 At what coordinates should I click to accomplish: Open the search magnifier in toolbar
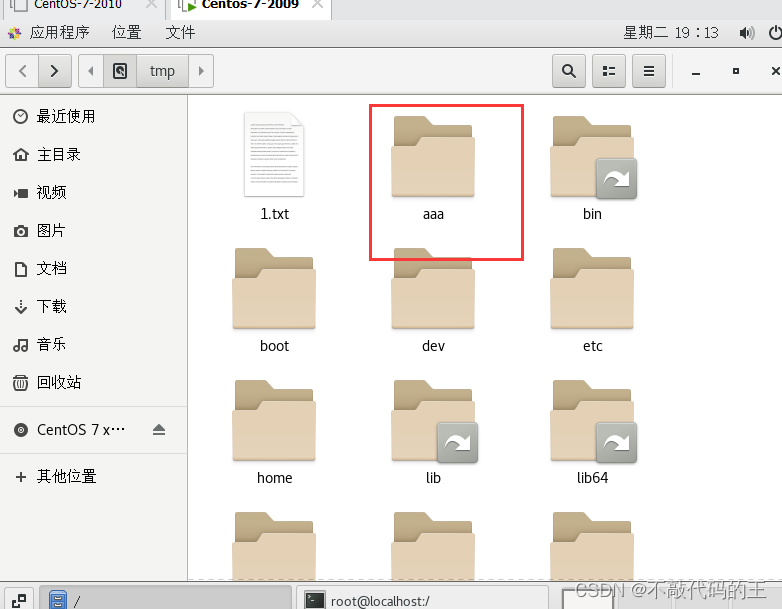coord(569,71)
